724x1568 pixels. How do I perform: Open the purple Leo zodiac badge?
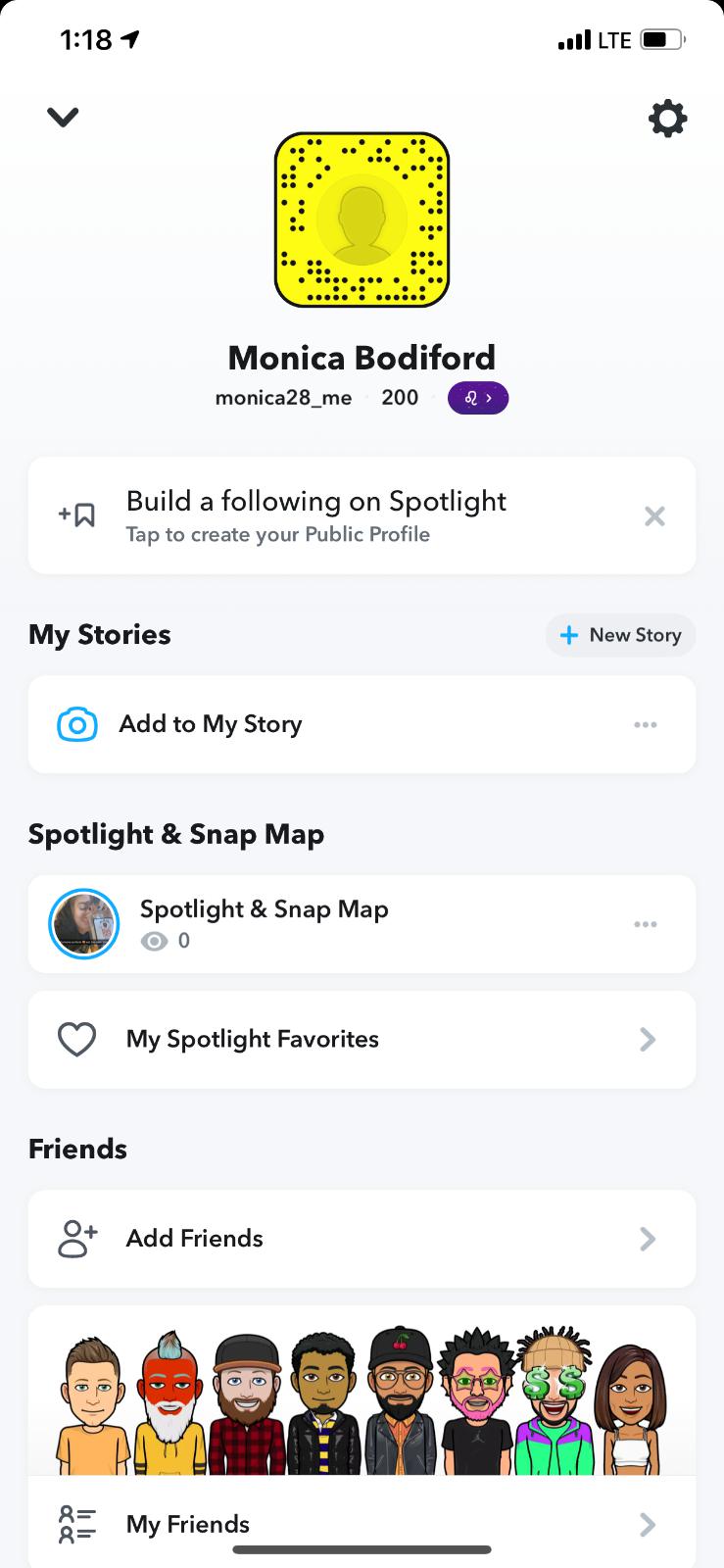tap(477, 398)
